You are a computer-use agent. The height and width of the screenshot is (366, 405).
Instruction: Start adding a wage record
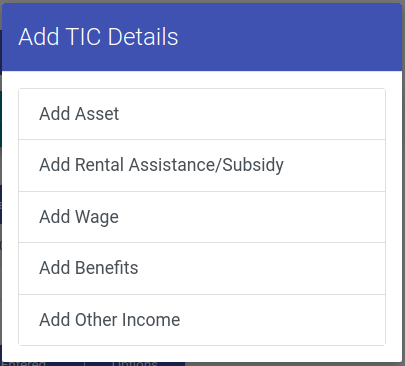coord(202,217)
